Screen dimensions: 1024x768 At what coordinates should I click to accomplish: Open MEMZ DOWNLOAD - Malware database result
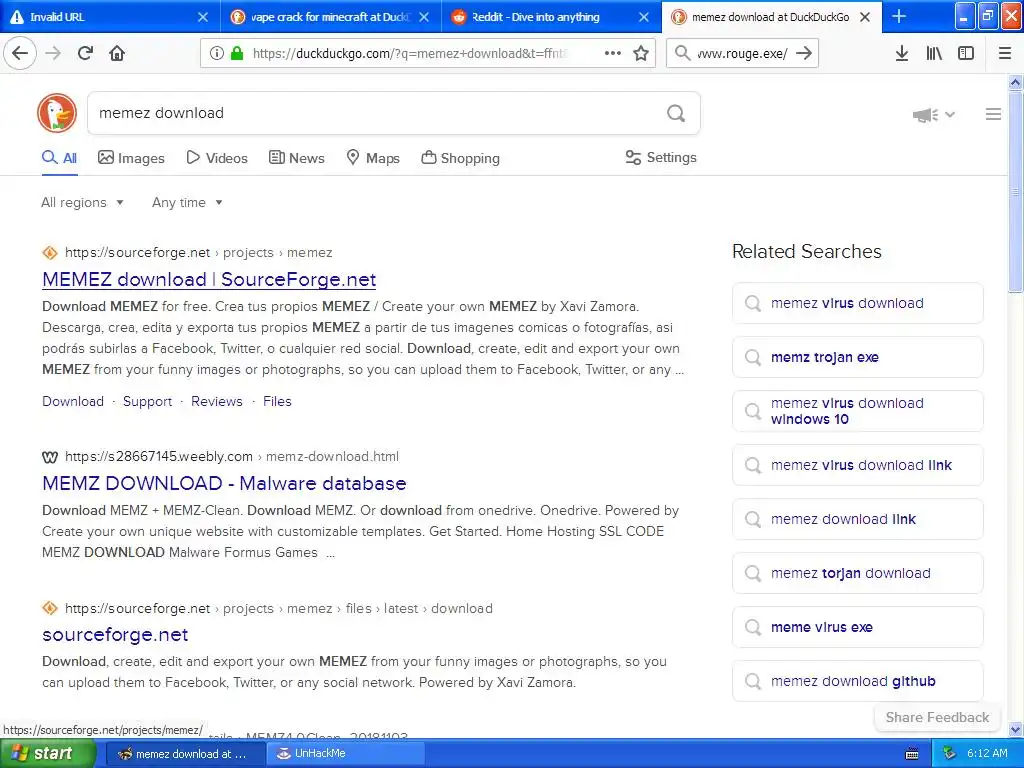[x=224, y=483]
